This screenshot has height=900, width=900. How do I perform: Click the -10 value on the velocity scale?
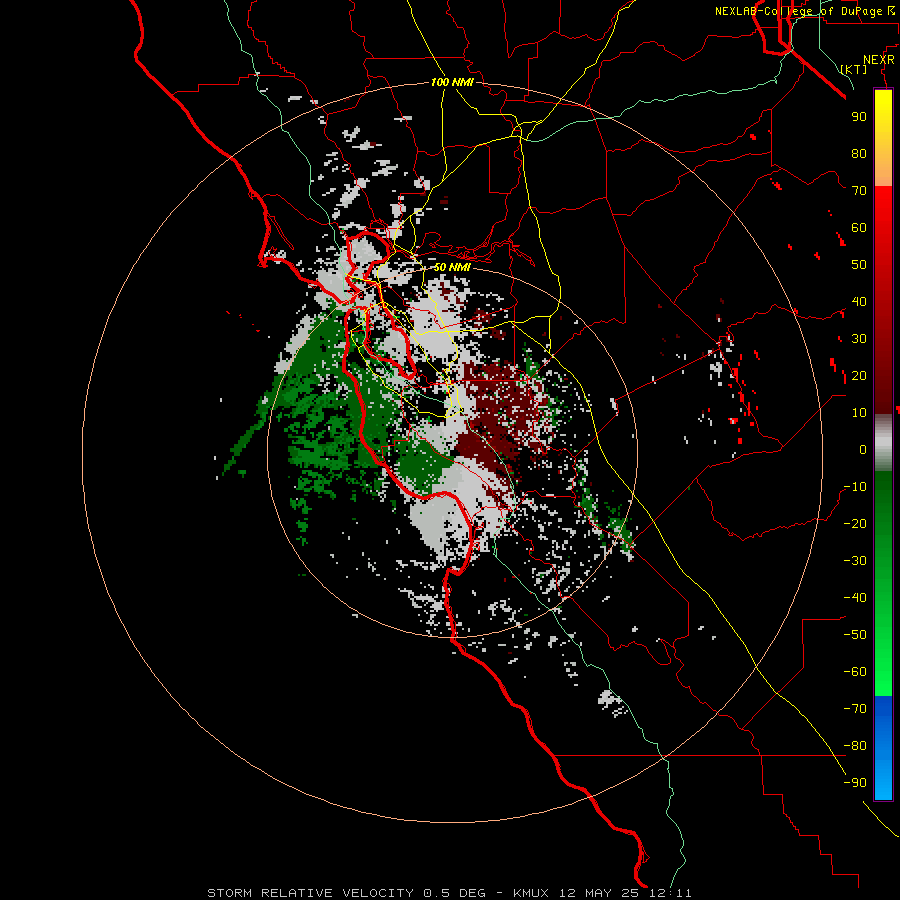click(x=855, y=487)
